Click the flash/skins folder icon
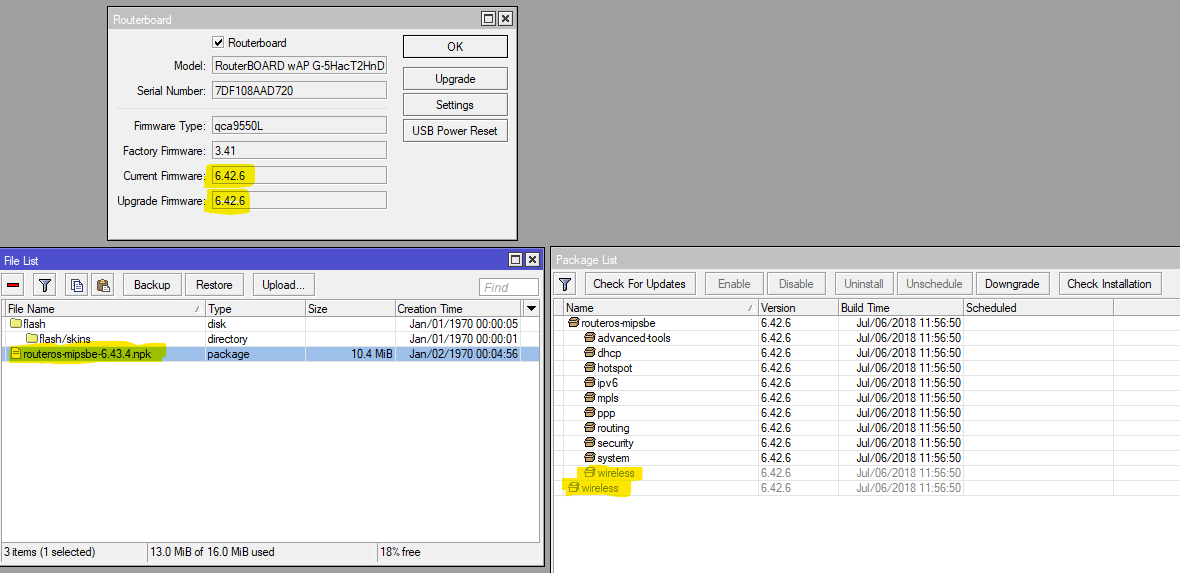 pos(32,339)
